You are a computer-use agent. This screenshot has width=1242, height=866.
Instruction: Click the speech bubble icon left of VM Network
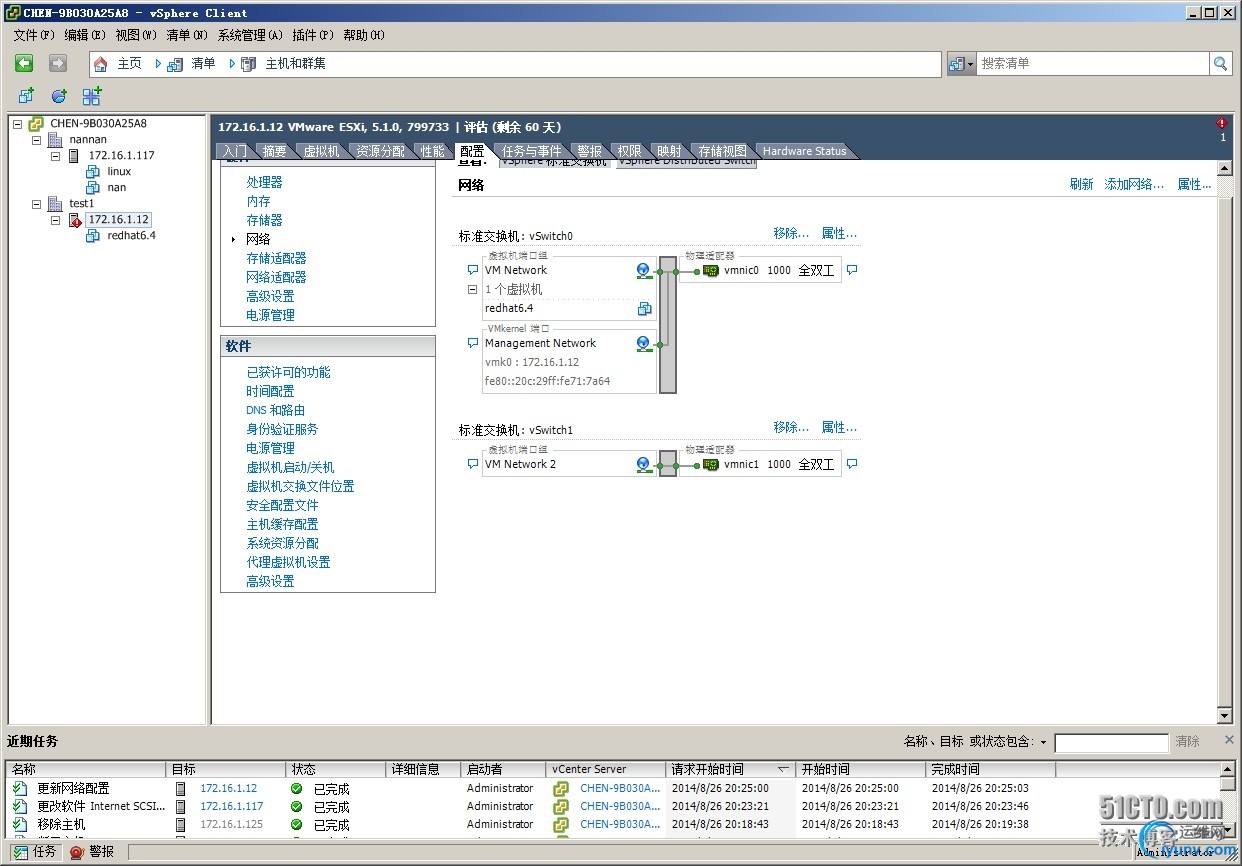coord(473,270)
